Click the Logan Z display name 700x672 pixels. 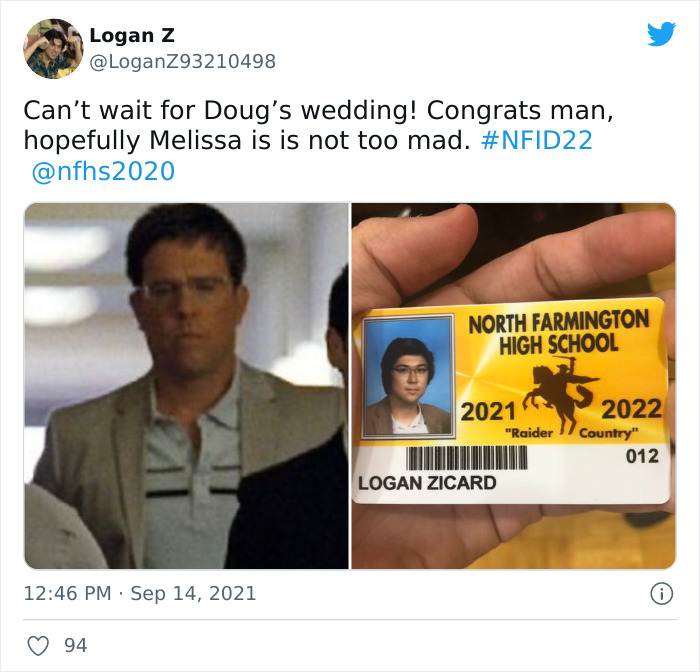132,35
